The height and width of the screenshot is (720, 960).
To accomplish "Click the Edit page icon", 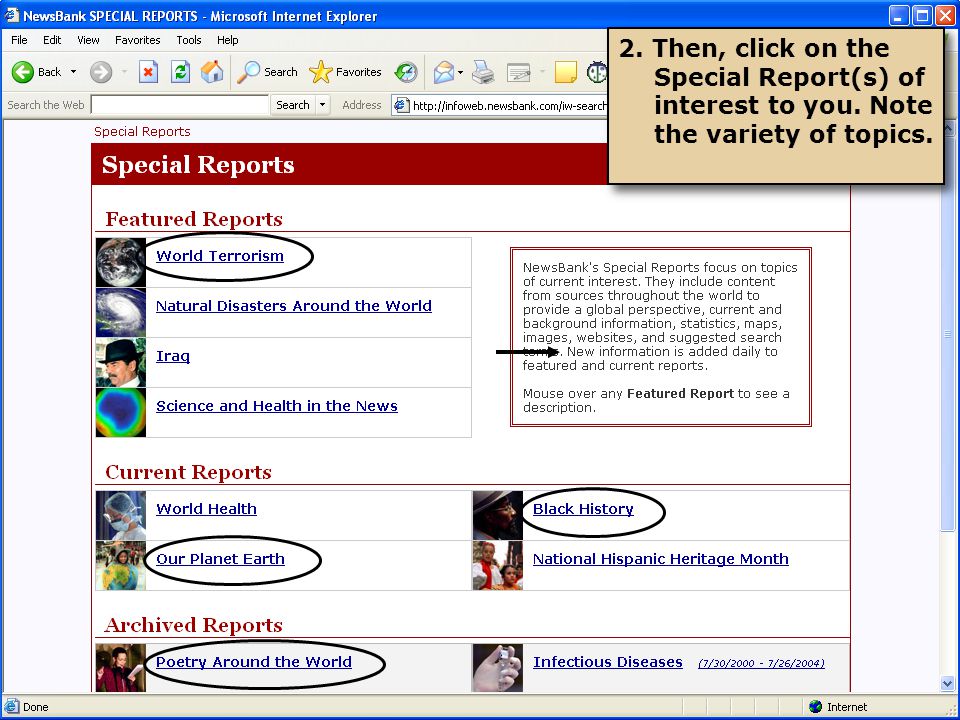I will point(519,72).
